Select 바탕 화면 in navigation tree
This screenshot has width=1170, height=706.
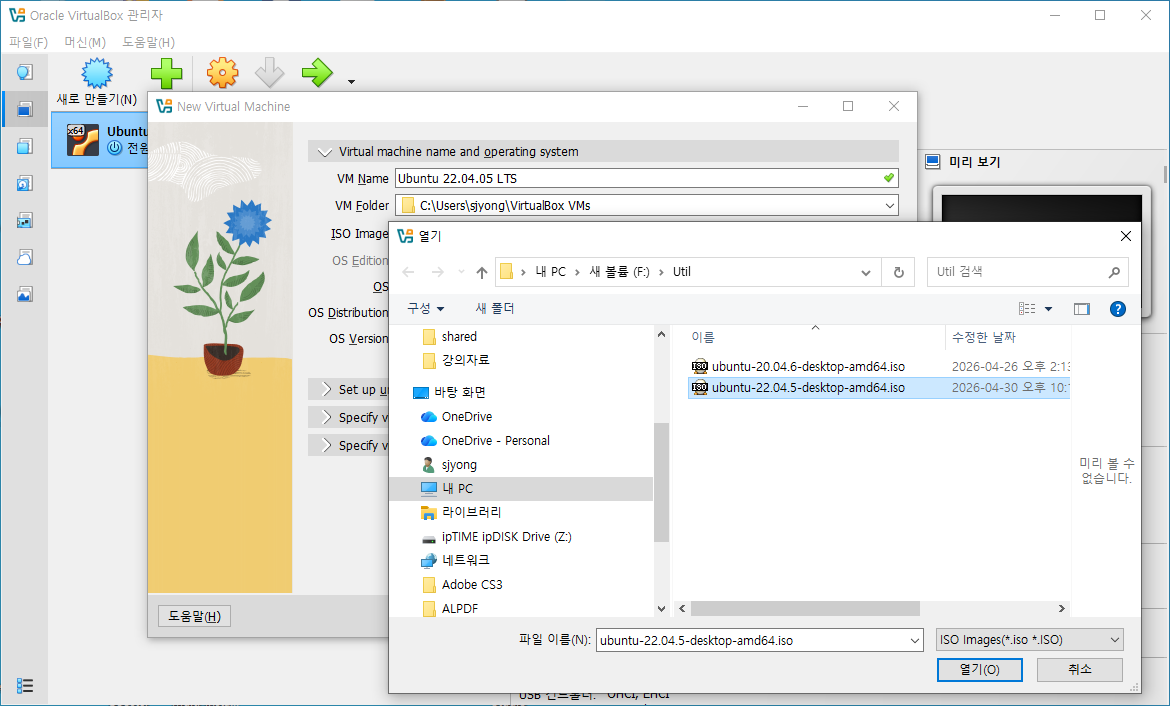(x=449, y=392)
